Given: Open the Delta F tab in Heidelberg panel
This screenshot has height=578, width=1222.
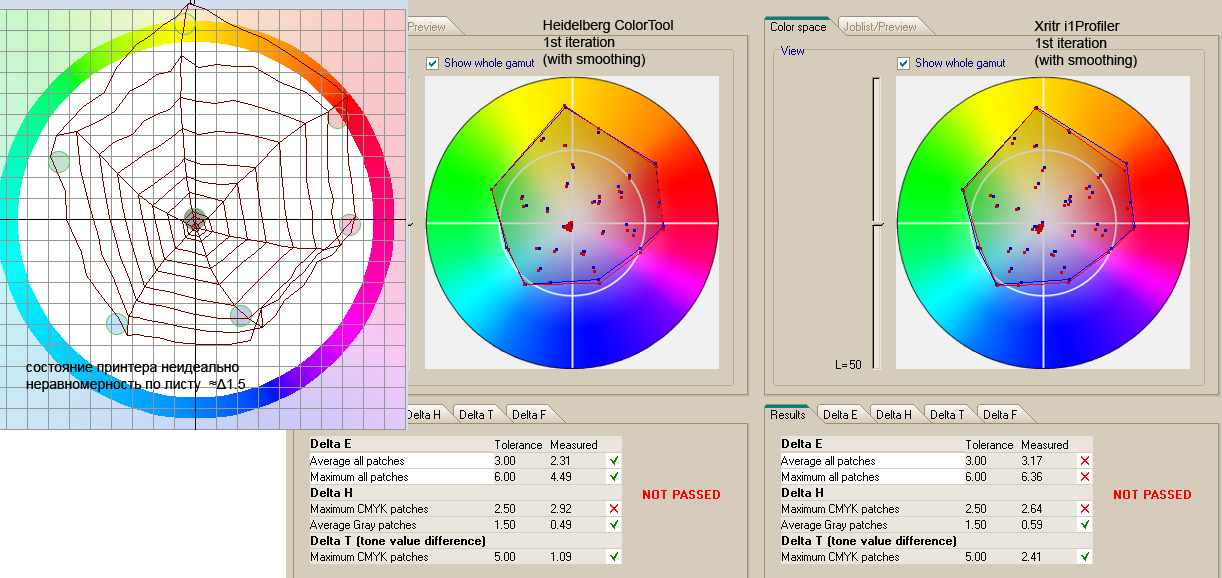Looking at the screenshot, I should click(529, 414).
